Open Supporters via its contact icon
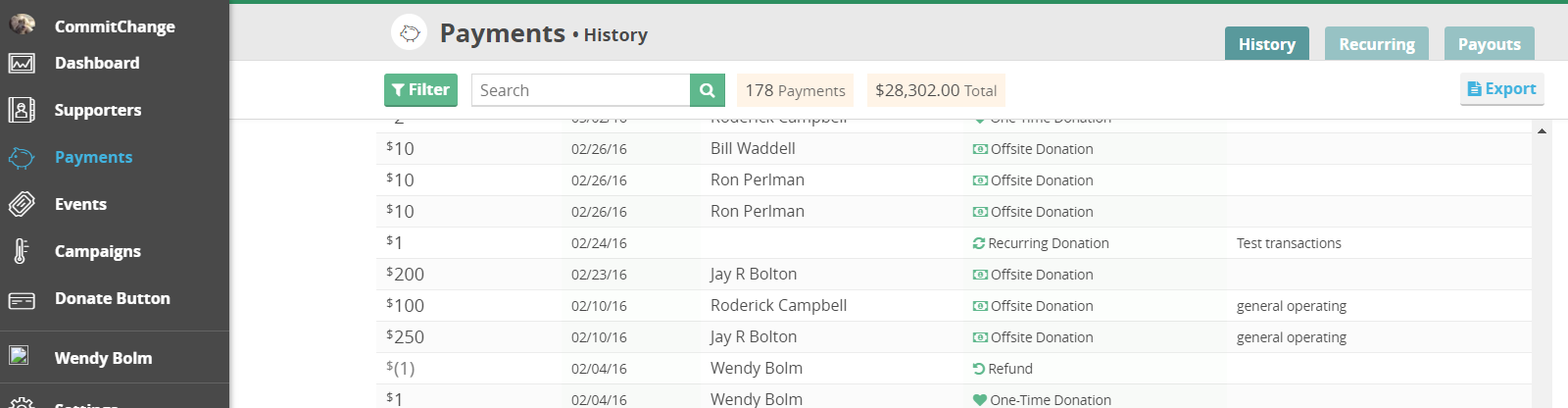 pos(22,110)
